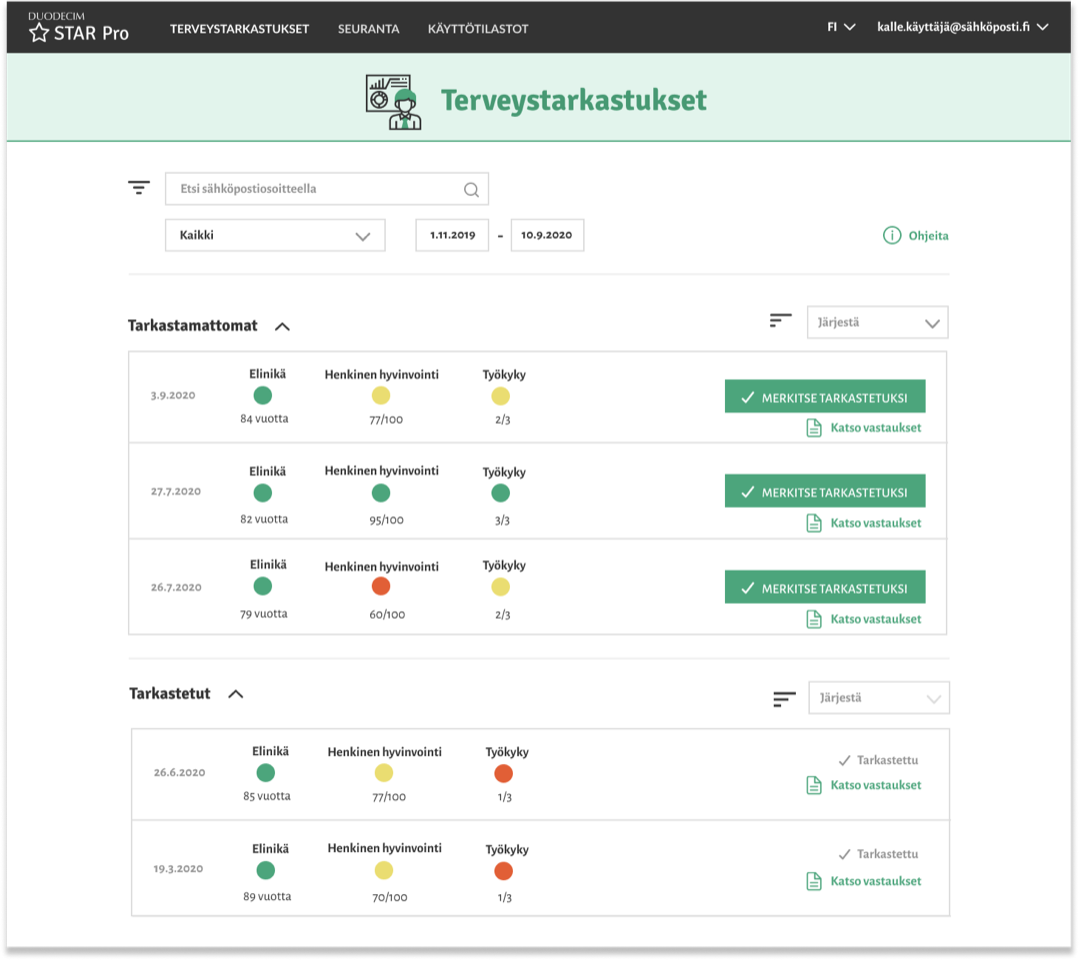Click the date 26.6.2020 in the list

click(x=180, y=773)
